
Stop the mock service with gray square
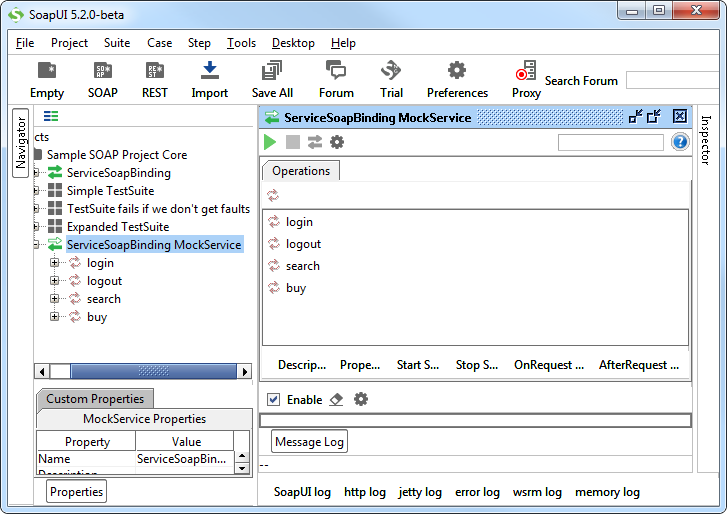tap(293, 142)
